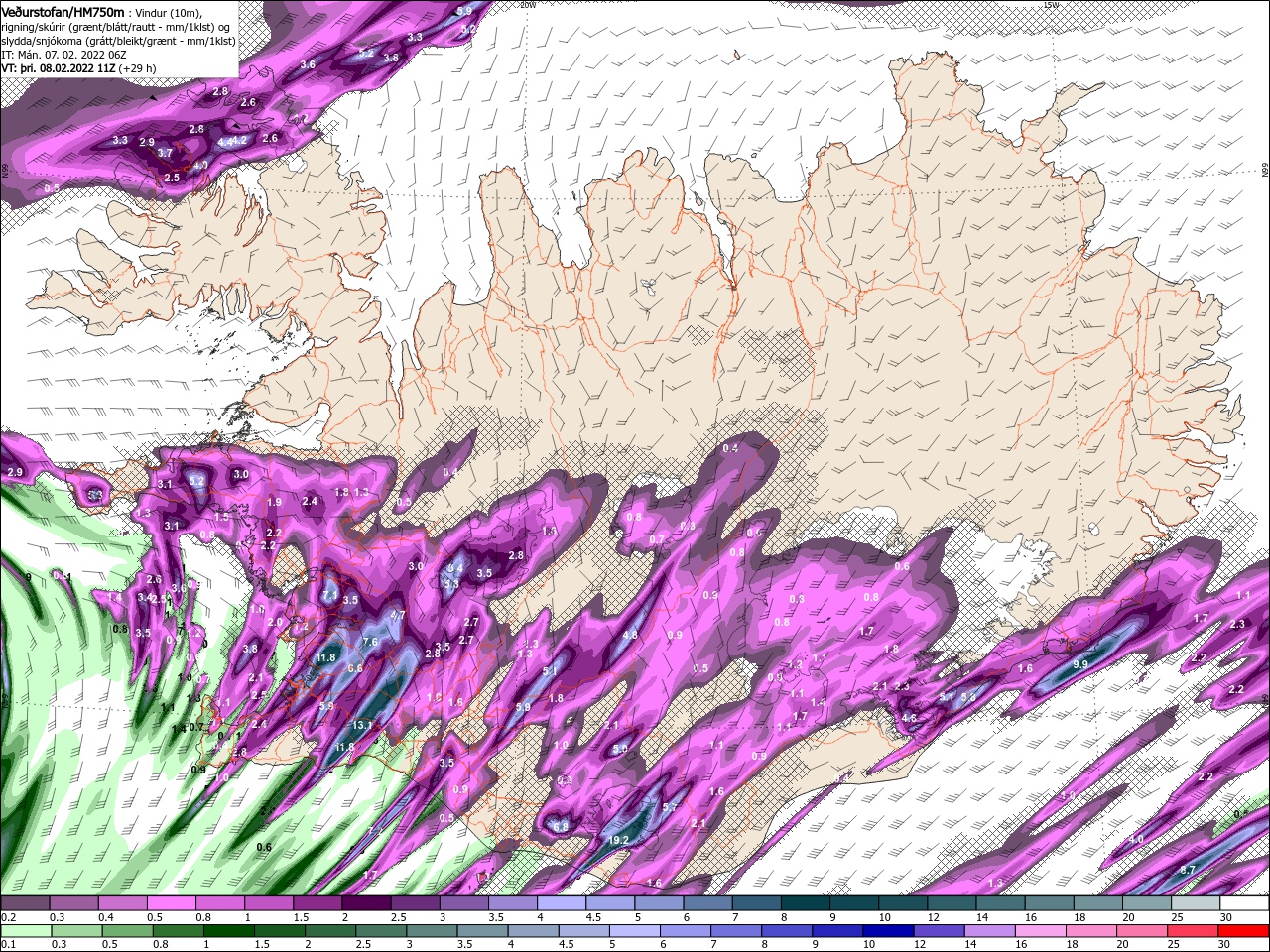The width and height of the screenshot is (1270, 952).
Task: Click the dark purple 2 swatch in snow scale
Action: coord(365,903)
